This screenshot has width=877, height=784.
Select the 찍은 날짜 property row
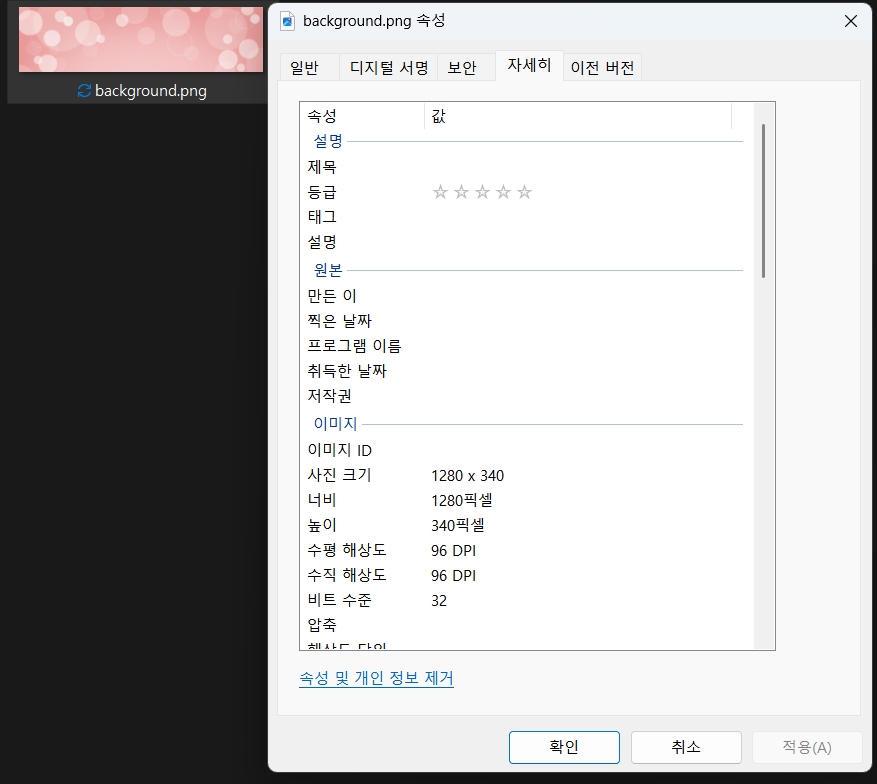click(525, 321)
